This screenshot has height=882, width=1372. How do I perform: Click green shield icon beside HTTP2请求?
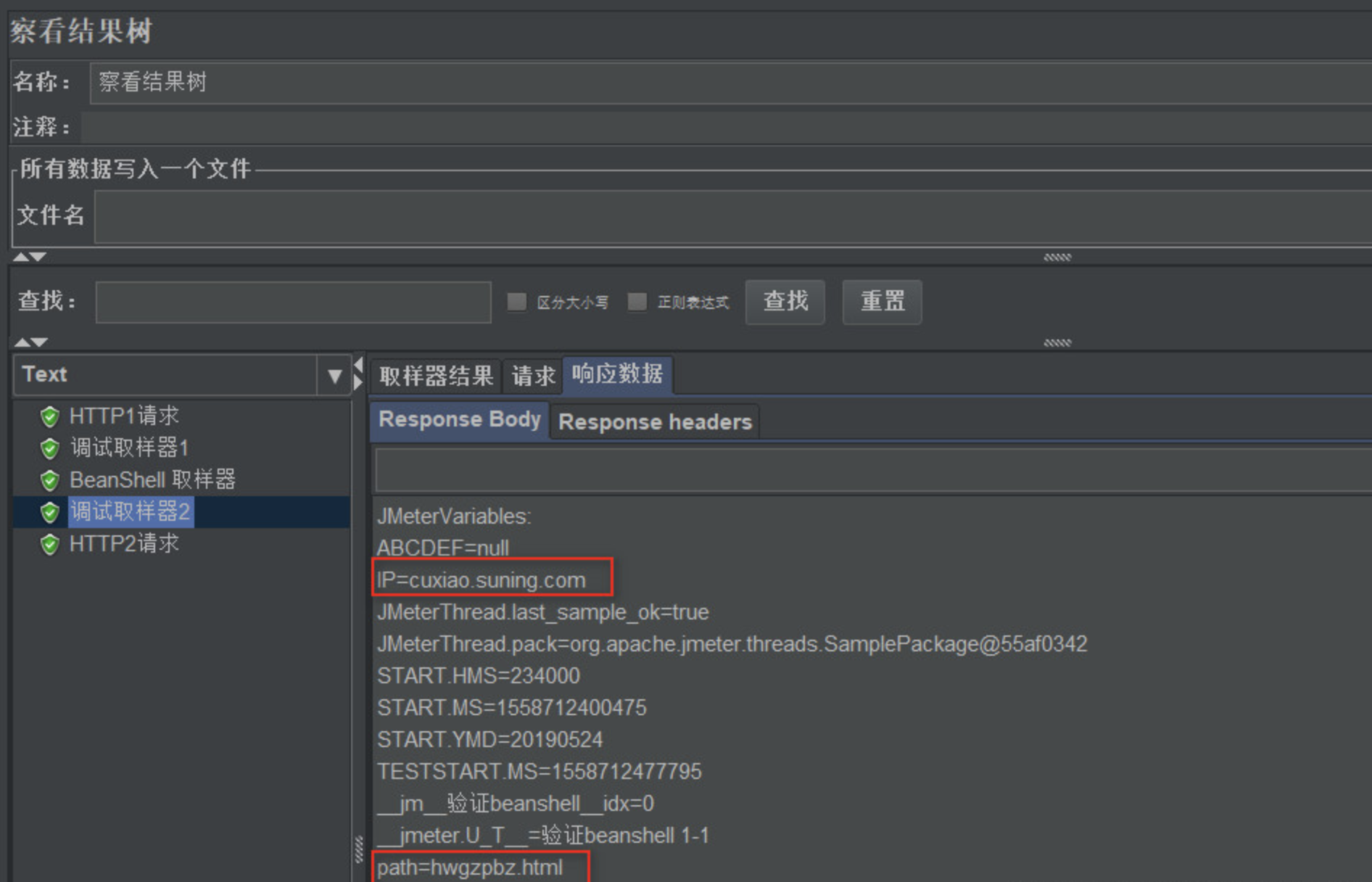tap(49, 544)
